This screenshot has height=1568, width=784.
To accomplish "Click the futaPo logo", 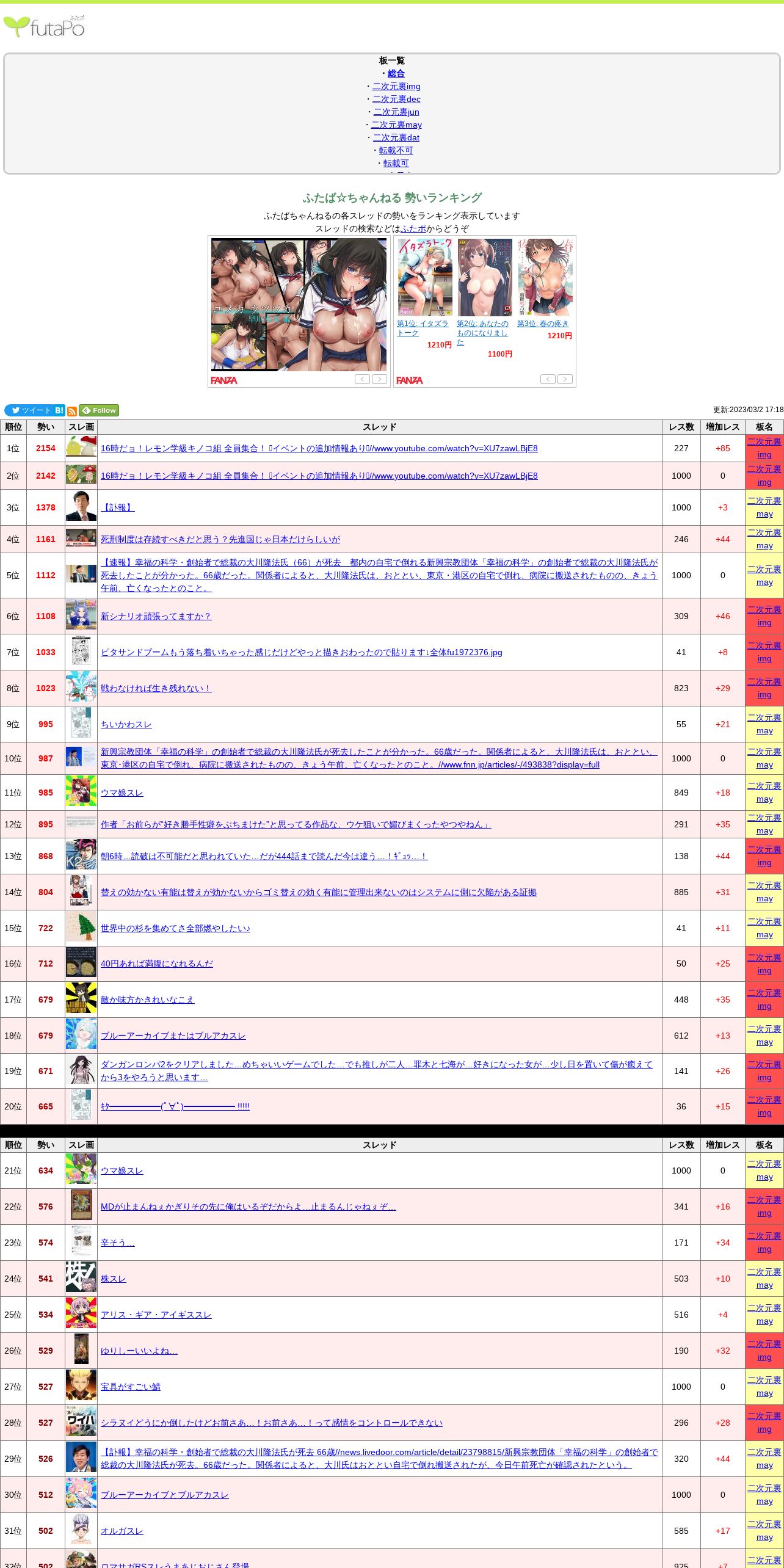I will tap(44, 26).
